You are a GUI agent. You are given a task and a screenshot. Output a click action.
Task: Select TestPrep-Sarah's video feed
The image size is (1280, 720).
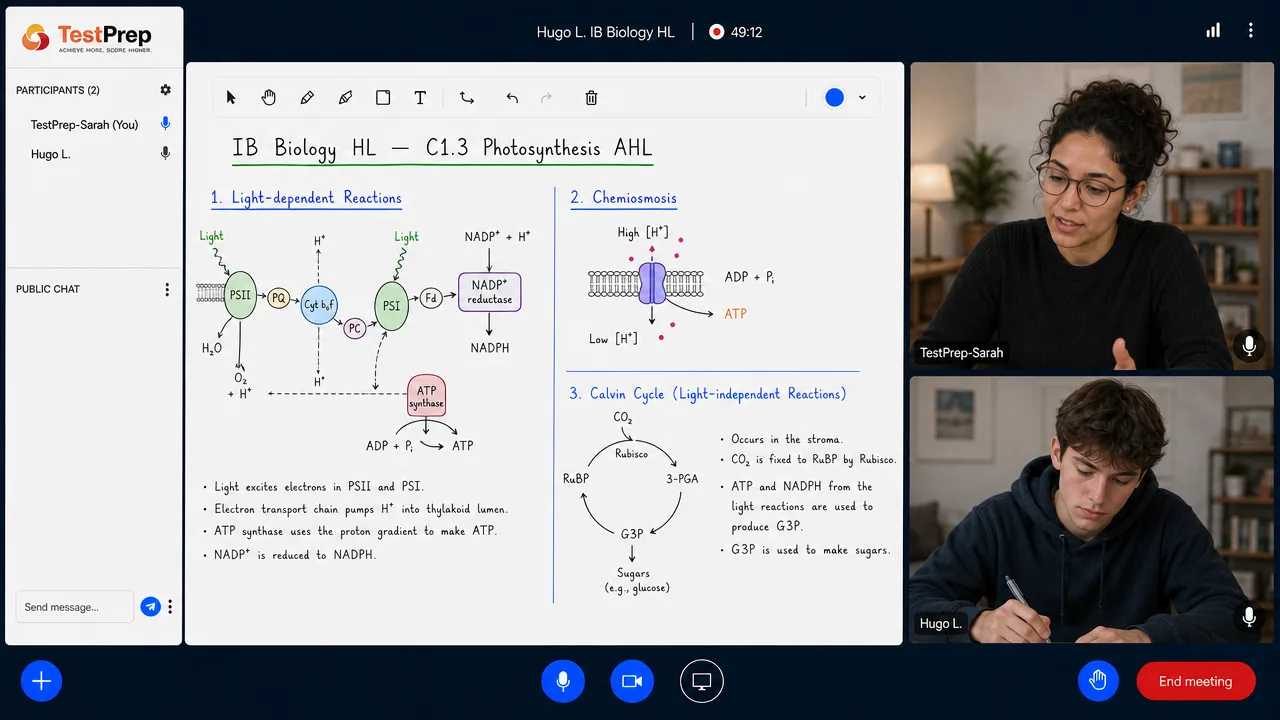1092,216
